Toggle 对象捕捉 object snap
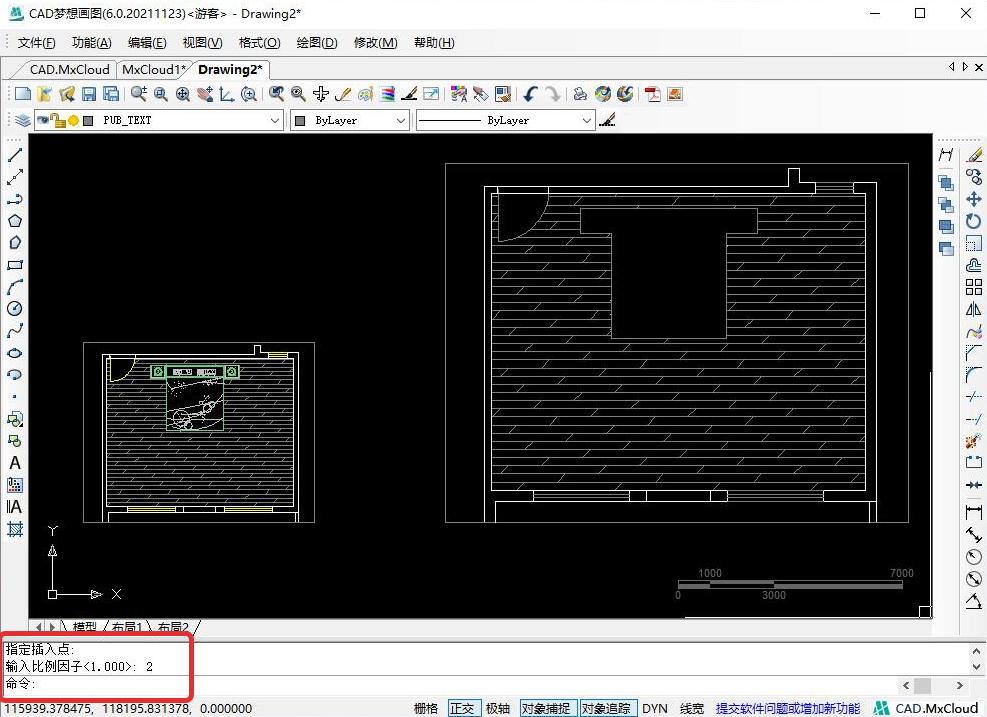Viewport: 987px width, 717px height. click(x=549, y=708)
